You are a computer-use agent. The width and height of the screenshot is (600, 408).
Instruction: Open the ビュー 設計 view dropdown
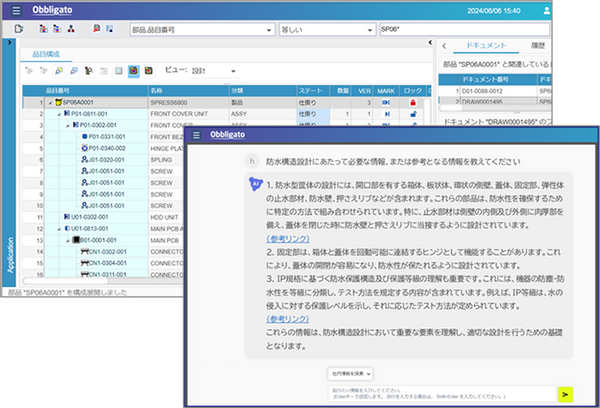[233, 72]
